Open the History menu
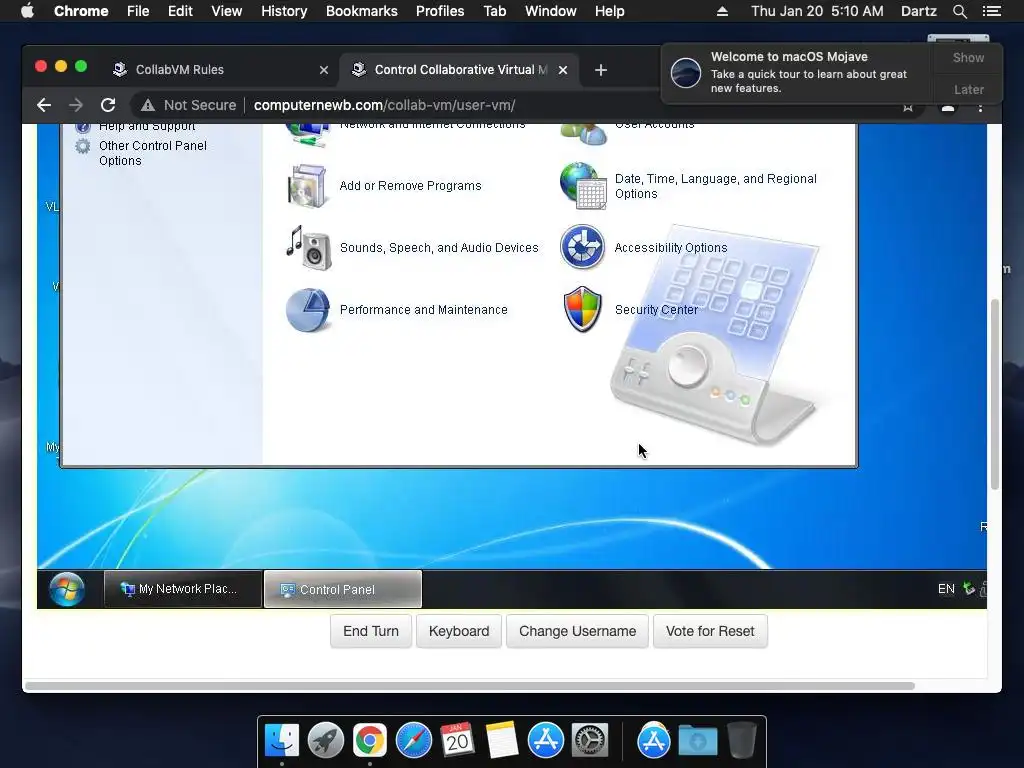1024x768 pixels. coord(284,11)
